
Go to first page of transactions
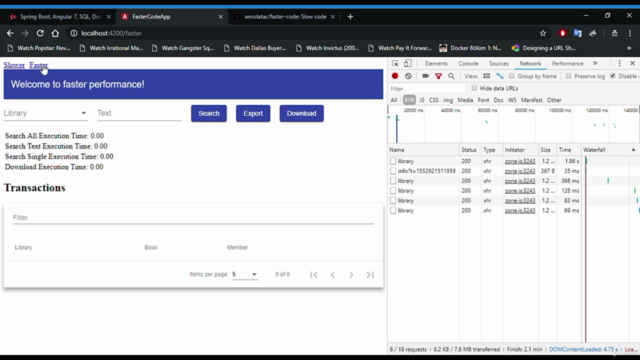tap(313, 275)
